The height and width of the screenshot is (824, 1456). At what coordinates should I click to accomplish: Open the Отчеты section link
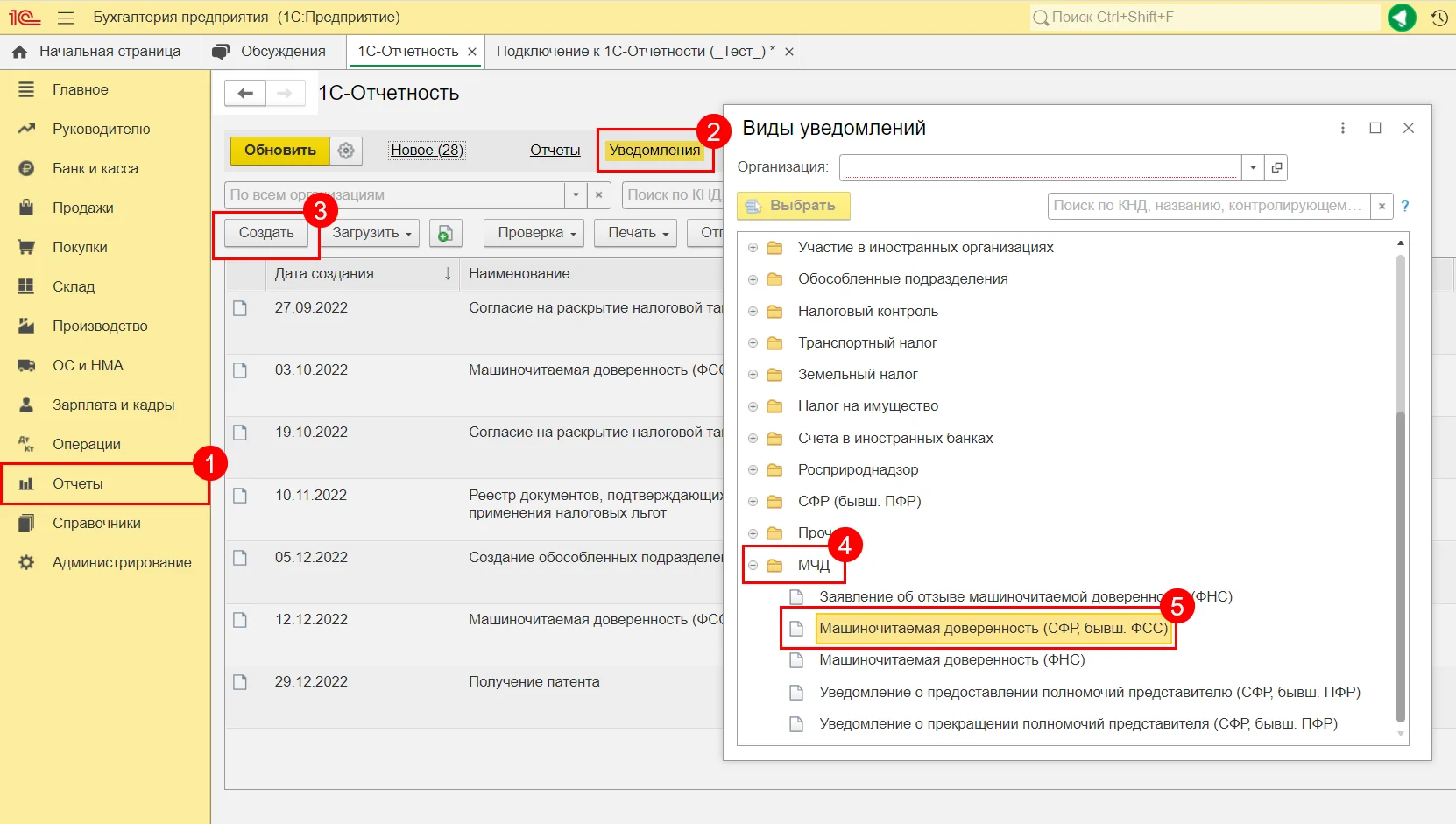pos(555,151)
